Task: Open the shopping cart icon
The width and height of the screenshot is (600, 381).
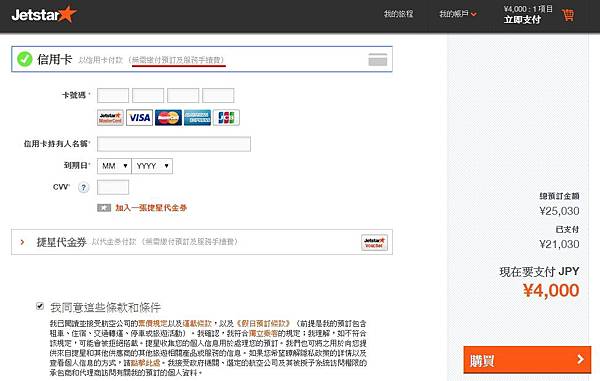Action: 568,15
